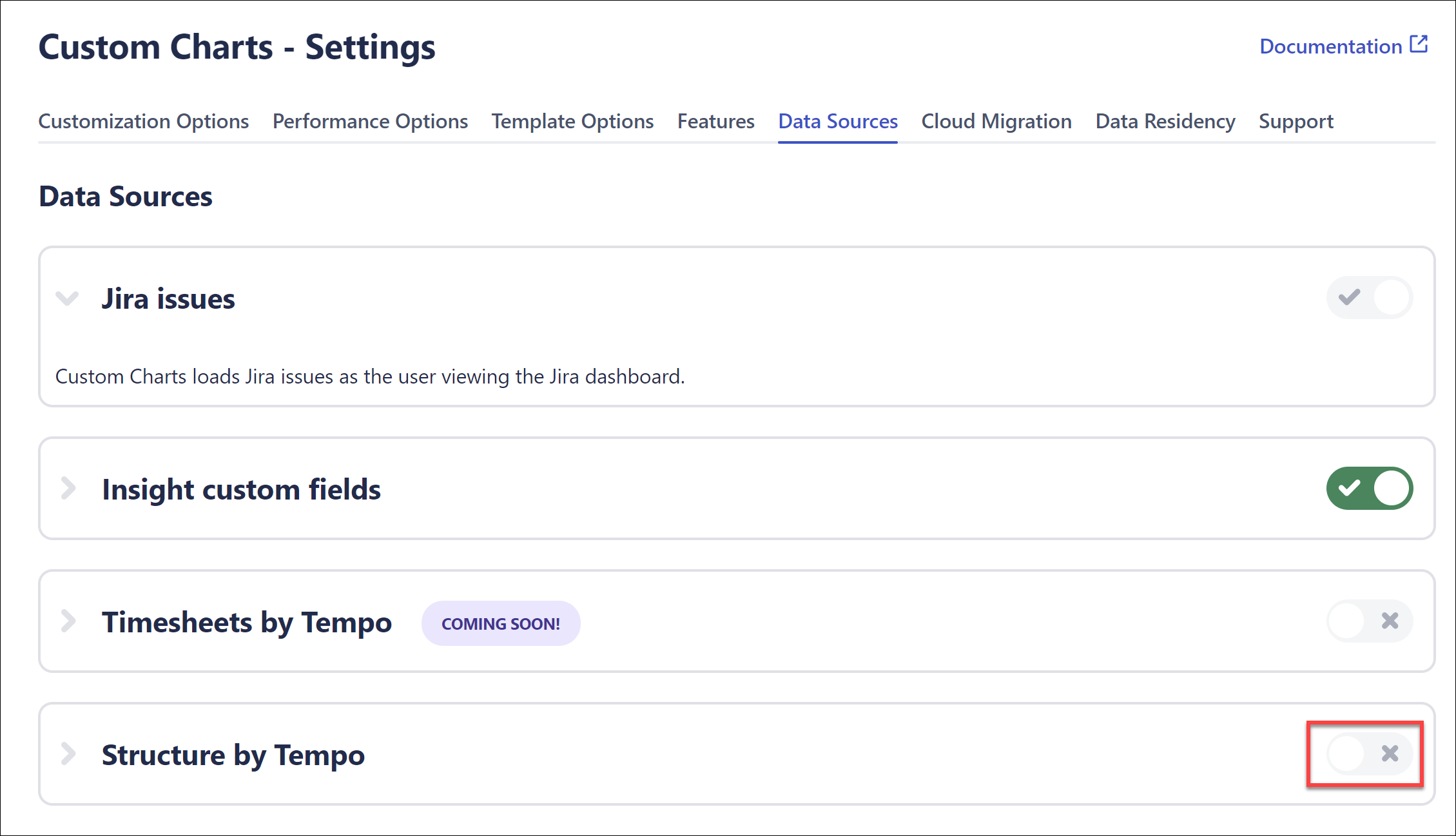Click the downward chevron next to Jira issues
Image resolution: width=1456 pixels, height=836 pixels.
pyautogui.click(x=67, y=298)
